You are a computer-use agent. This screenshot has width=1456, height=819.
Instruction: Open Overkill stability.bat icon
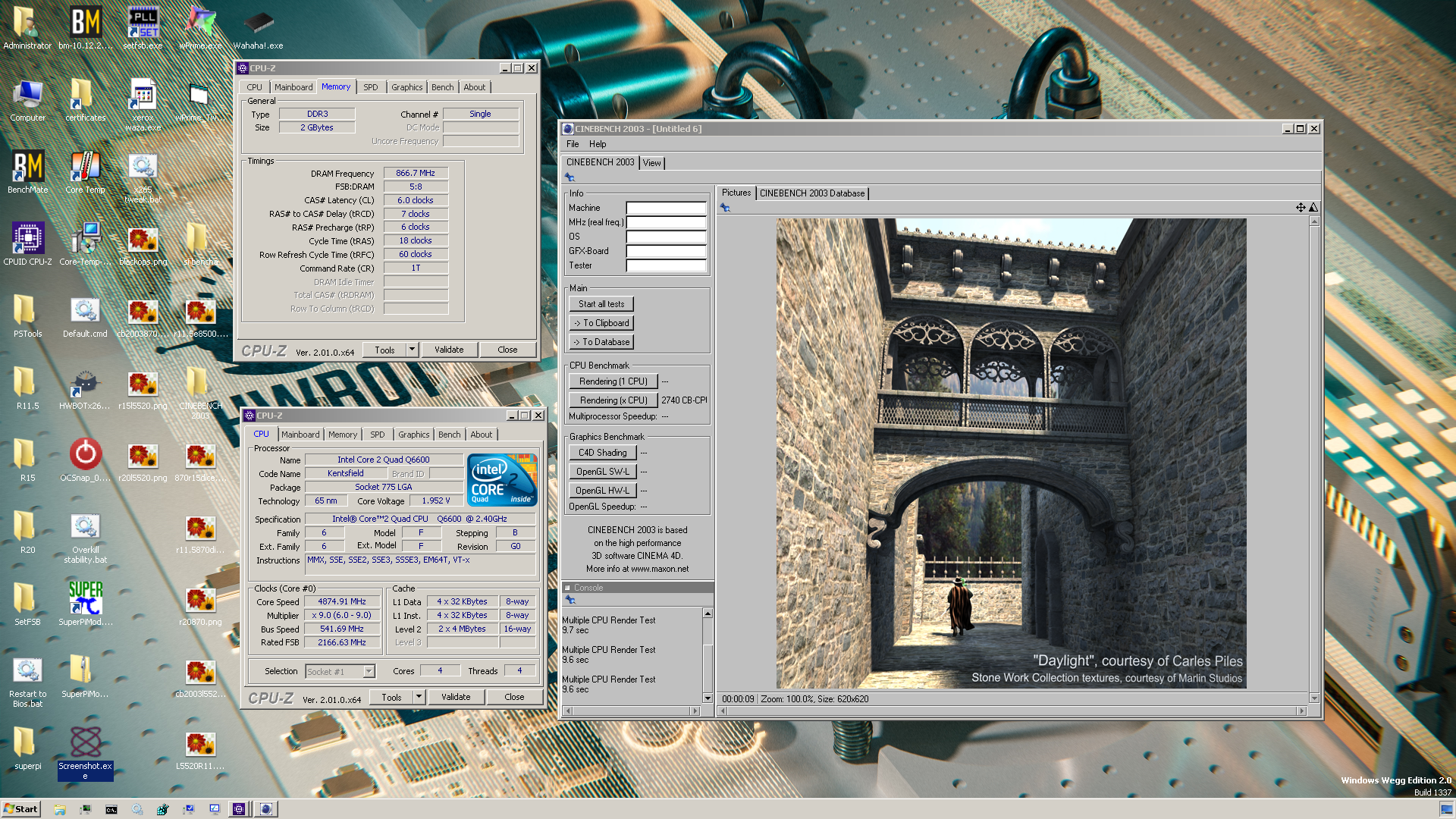86,537
